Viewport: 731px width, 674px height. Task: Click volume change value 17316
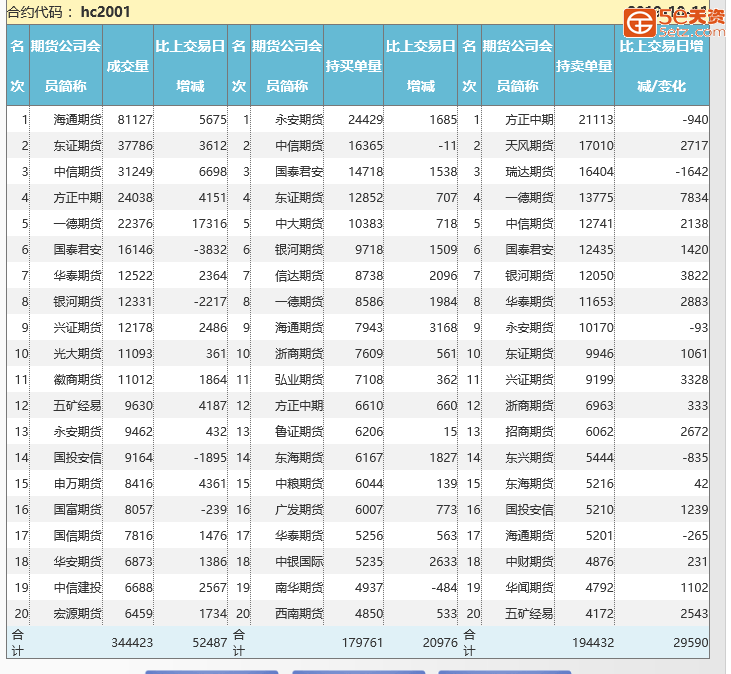[x=209, y=224]
